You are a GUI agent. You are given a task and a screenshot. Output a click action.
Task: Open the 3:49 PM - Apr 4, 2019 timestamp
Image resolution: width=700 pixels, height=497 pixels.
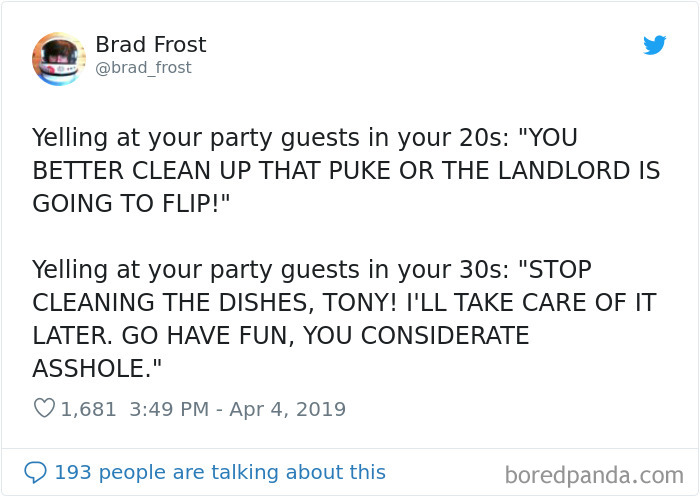[238, 409]
